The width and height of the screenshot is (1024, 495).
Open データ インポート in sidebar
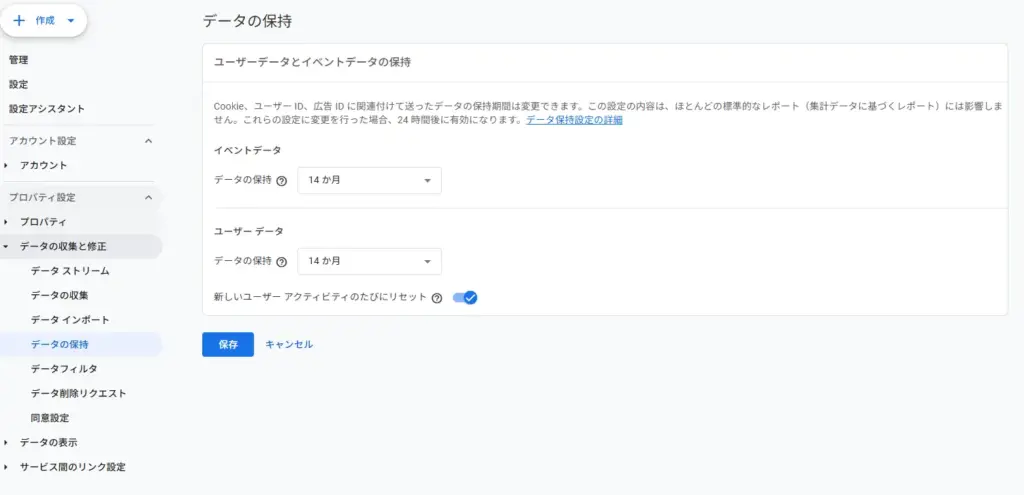pos(70,320)
